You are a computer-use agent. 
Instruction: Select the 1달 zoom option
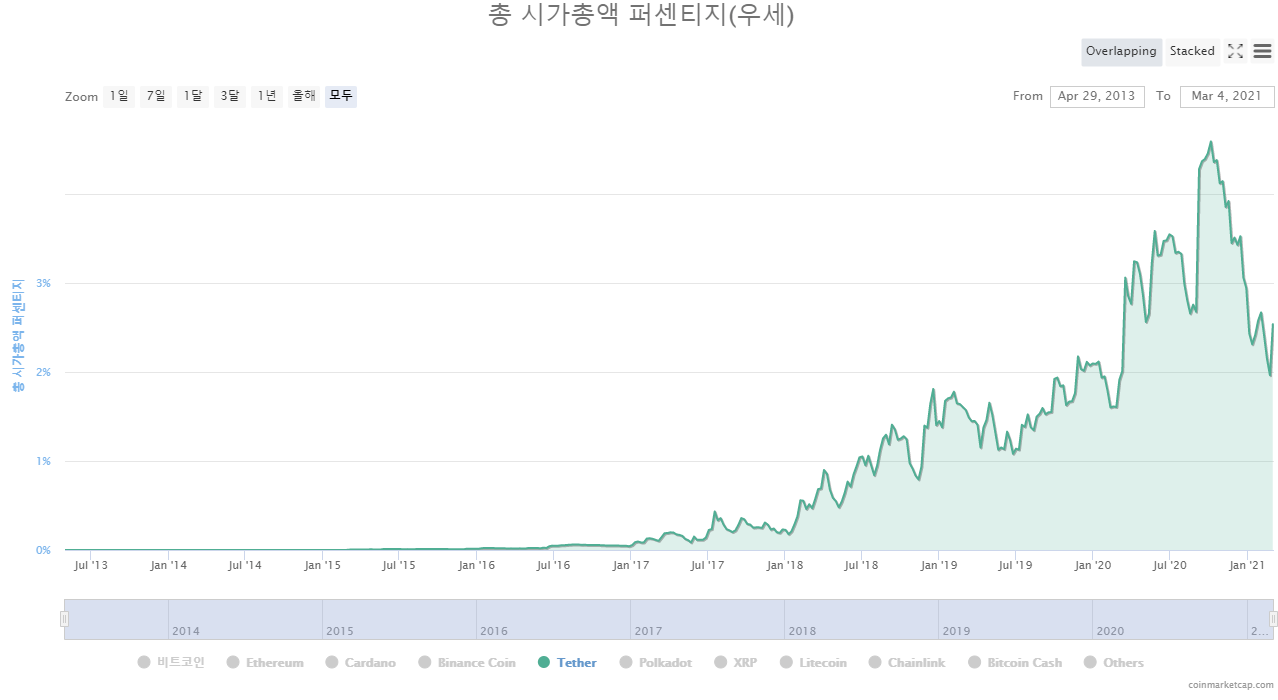coord(193,96)
